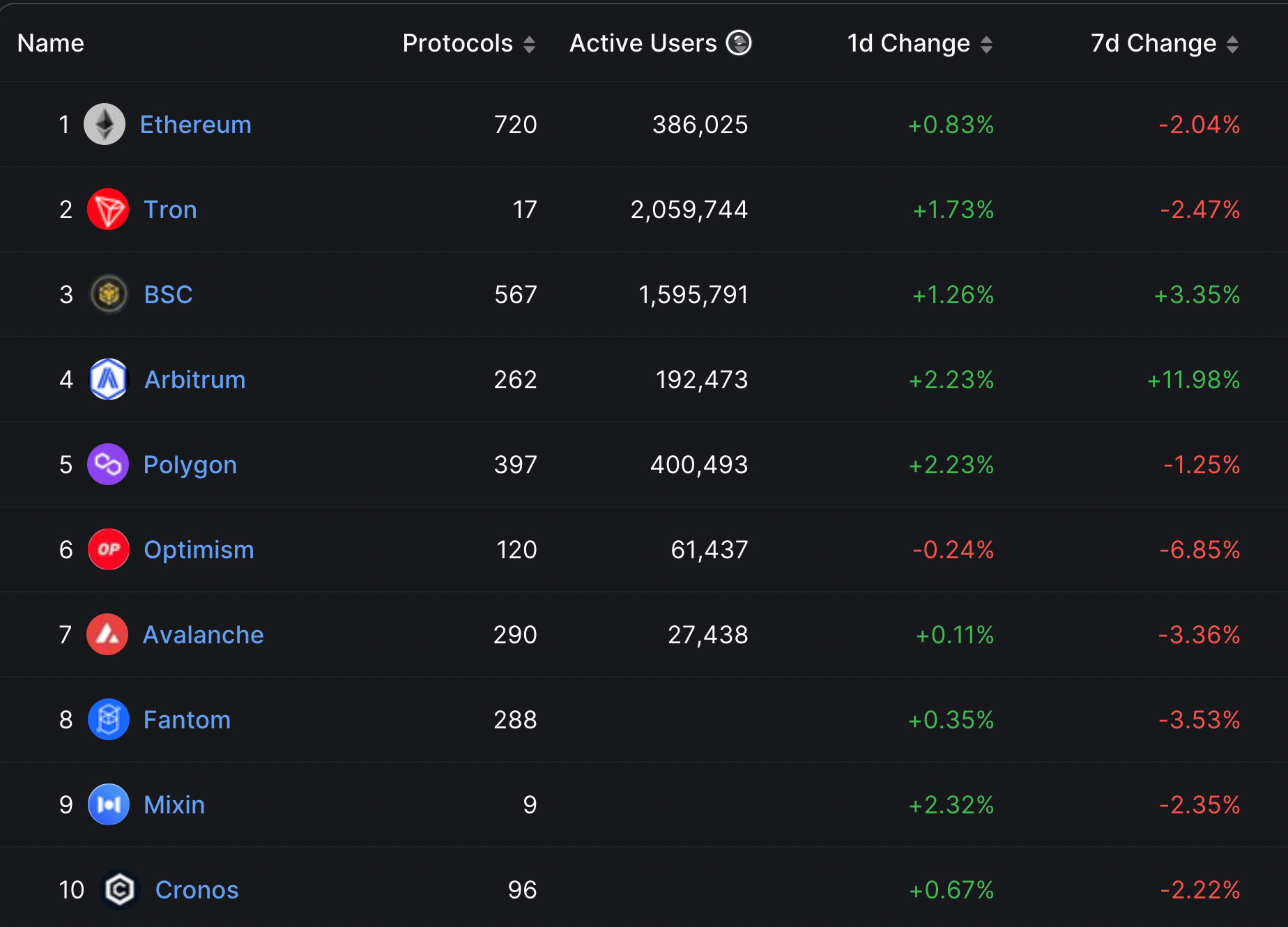Open the Arbitrum chain link

[195, 380]
